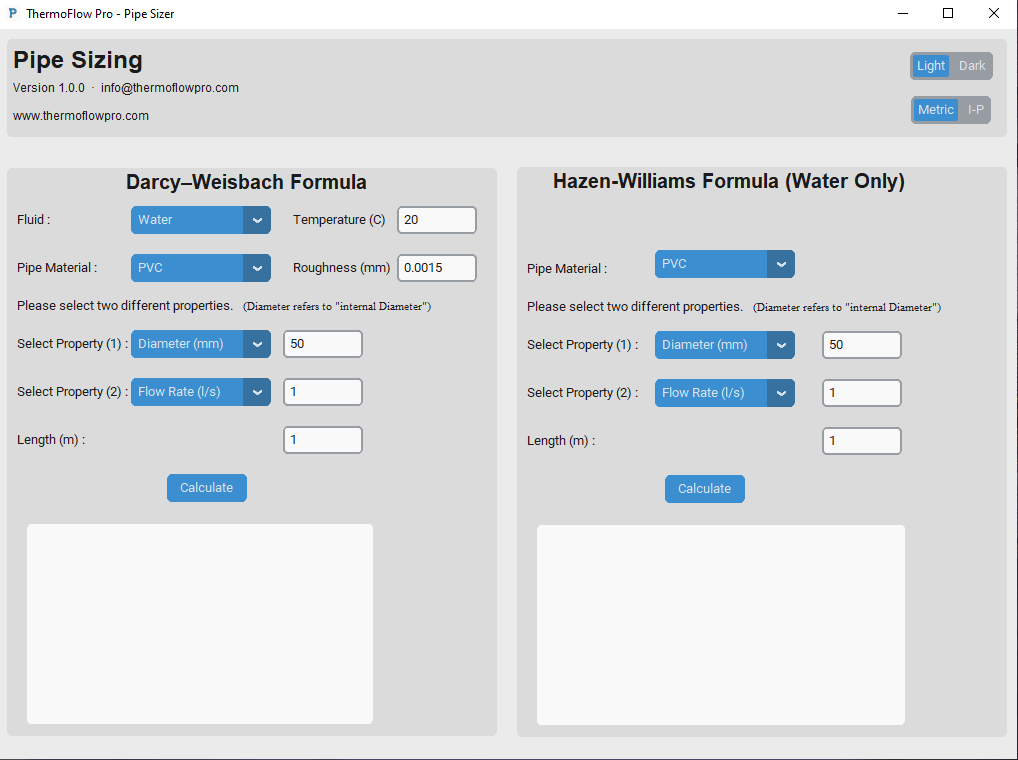Open Darcy–Weisbach Select Property (1) dropdown

point(200,344)
